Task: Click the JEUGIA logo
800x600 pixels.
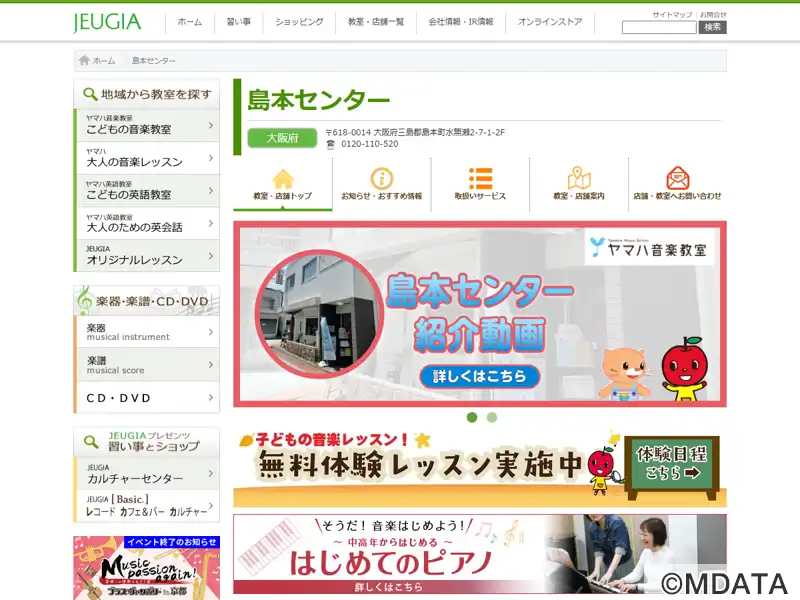Action: click(x=107, y=22)
